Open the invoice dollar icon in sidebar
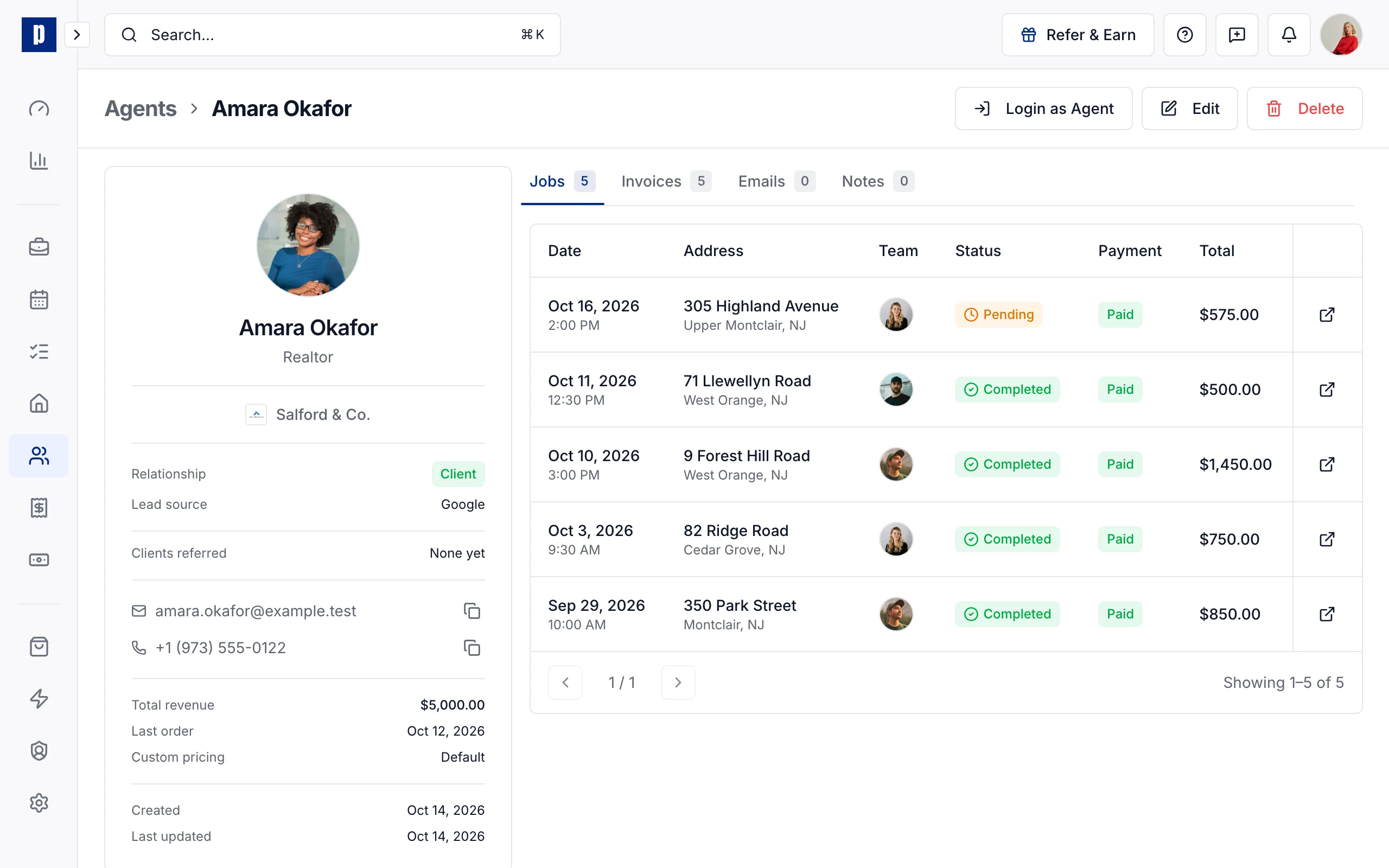Viewport: 1389px width, 868px height. click(39, 507)
